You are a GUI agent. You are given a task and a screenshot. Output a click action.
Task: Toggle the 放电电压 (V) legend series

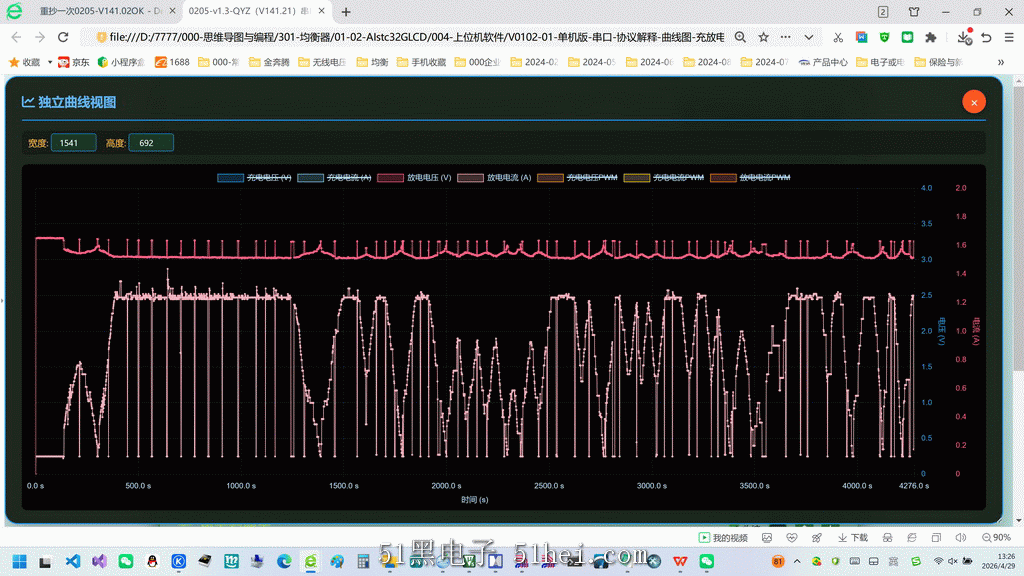[x=414, y=178]
